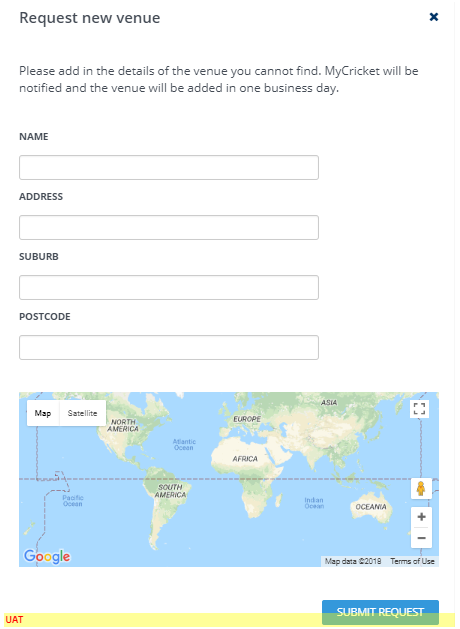The width and height of the screenshot is (460, 629).
Task: Toggle fullscreen view on the map
Action: point(419,409)
